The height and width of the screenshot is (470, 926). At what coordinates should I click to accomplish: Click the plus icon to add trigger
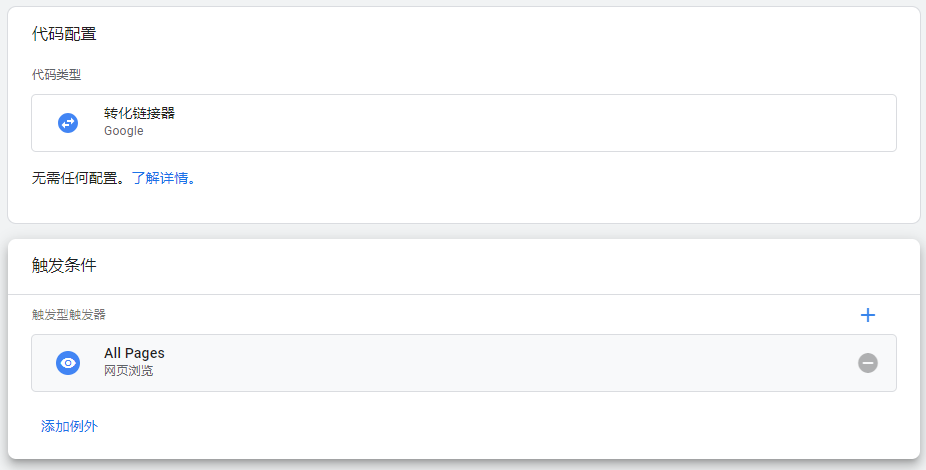point(867,315)
